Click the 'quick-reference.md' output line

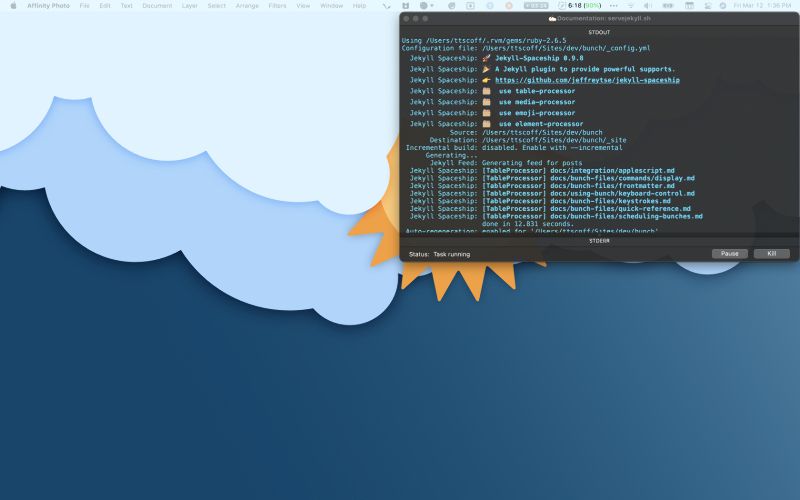tap(550, 209)
